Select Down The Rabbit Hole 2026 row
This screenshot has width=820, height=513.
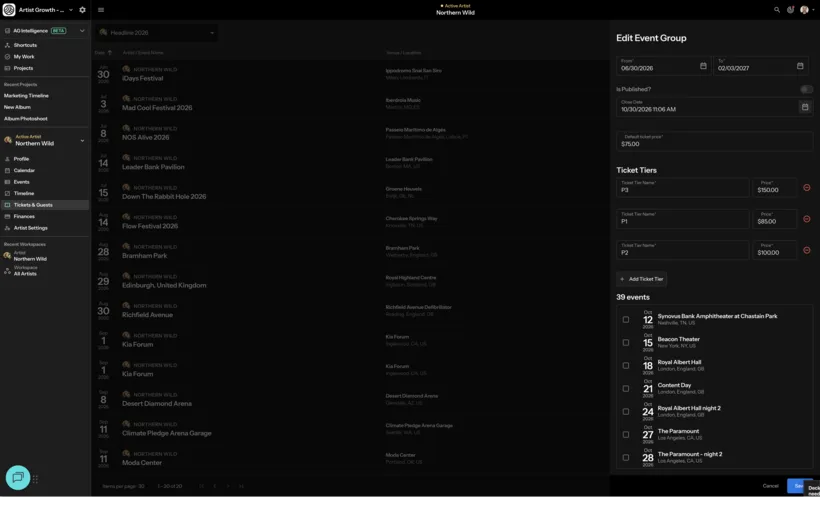(349, 192)
